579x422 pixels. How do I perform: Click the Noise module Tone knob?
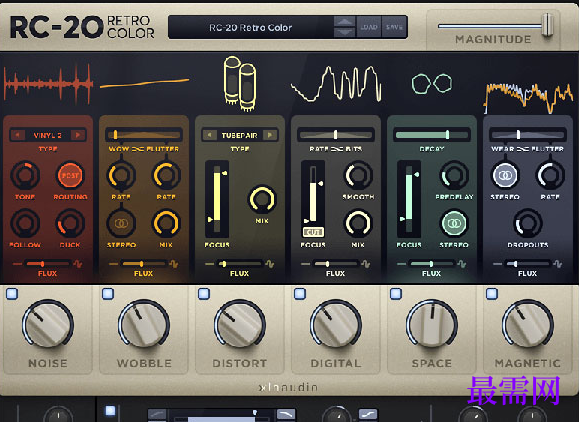coord(25,175)
